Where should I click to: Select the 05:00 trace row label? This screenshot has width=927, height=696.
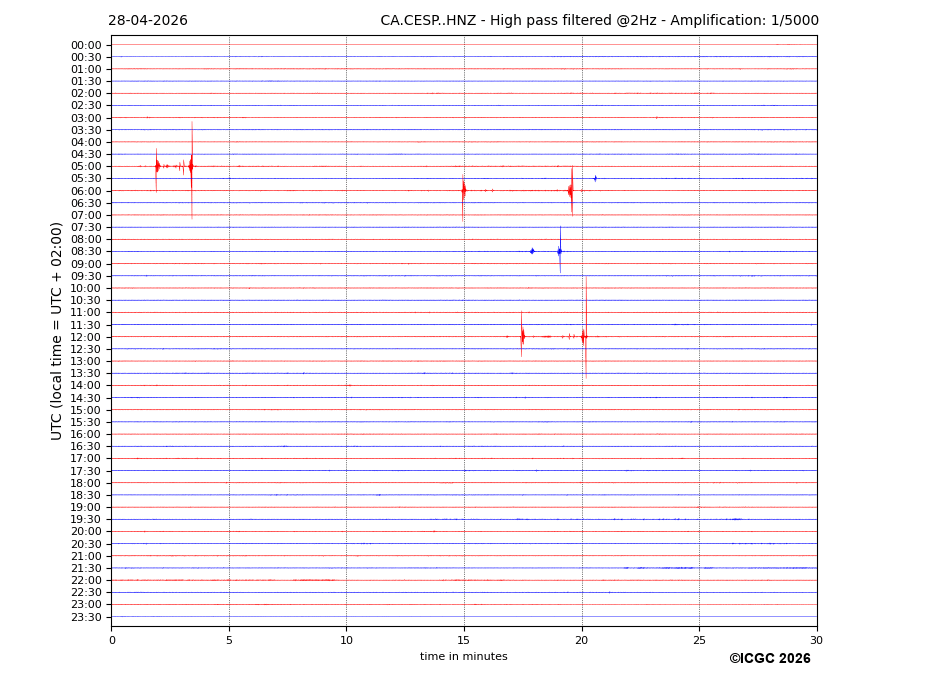(x=86, y=167)
